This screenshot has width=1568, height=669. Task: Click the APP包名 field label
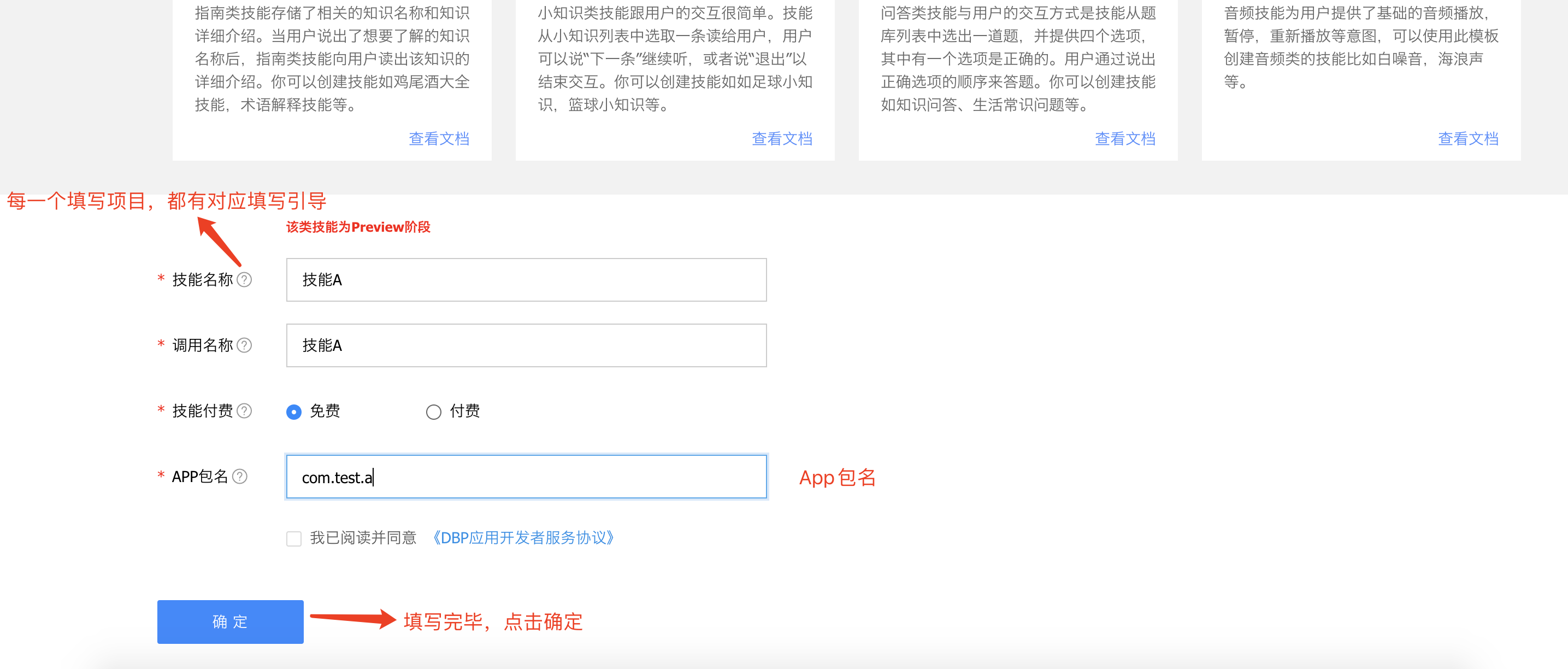[x=199, y=477]
